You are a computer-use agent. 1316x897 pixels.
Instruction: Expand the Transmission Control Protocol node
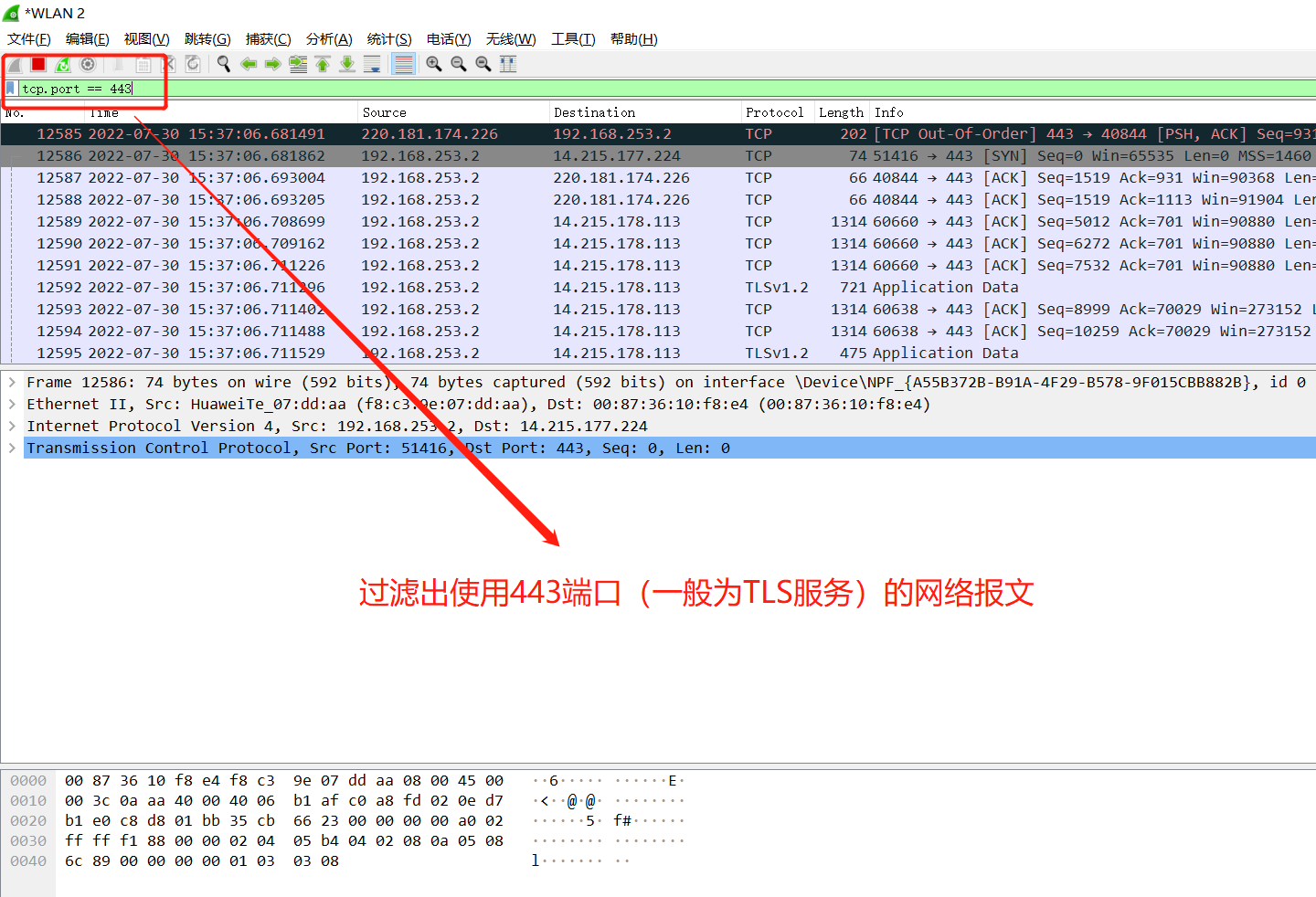12,448
